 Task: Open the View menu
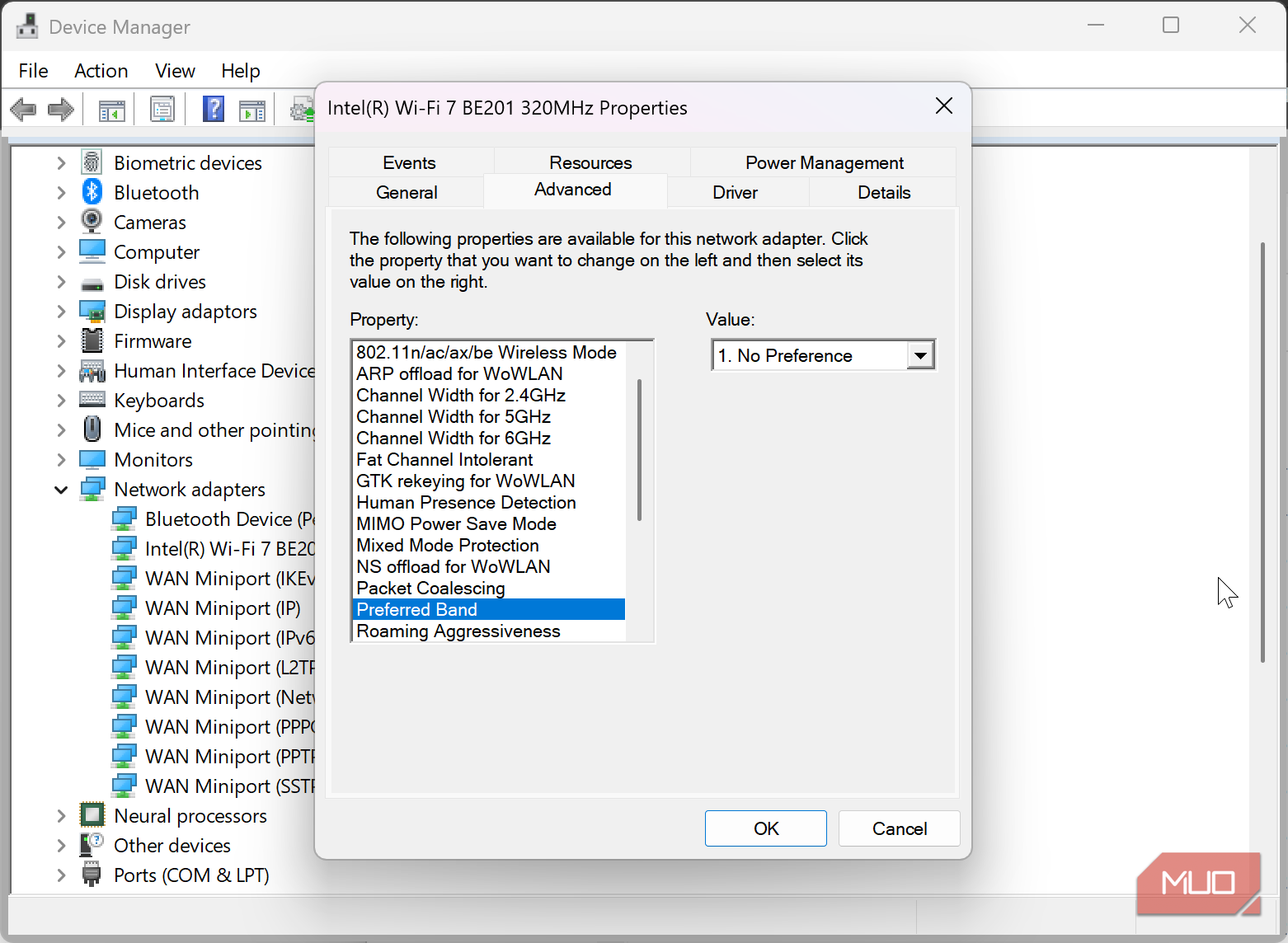point(176,71)
